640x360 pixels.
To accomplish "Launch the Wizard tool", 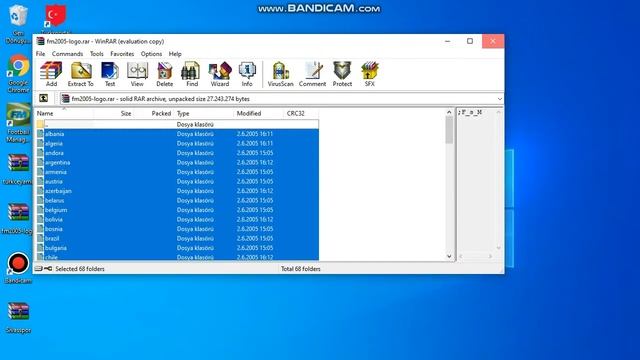I will pyautogui.click(x=220, y=74).
